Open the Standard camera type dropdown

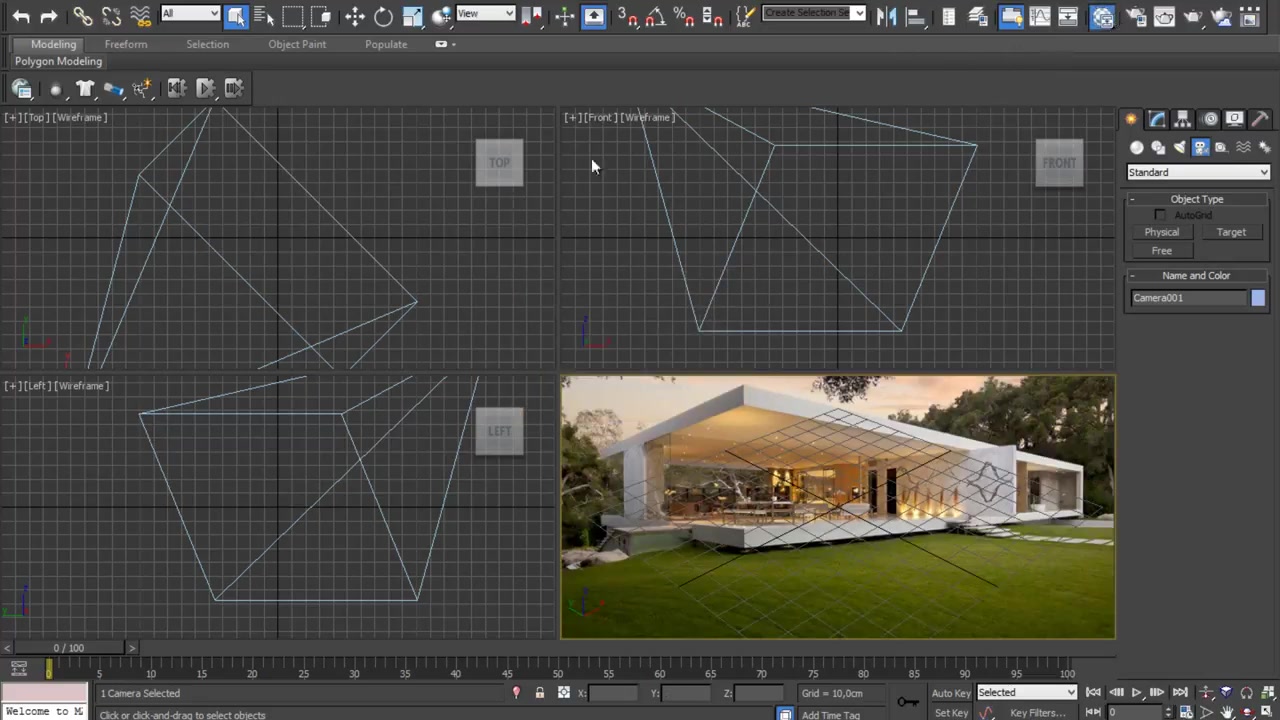pyautogui.click(x=1197, y=172)
